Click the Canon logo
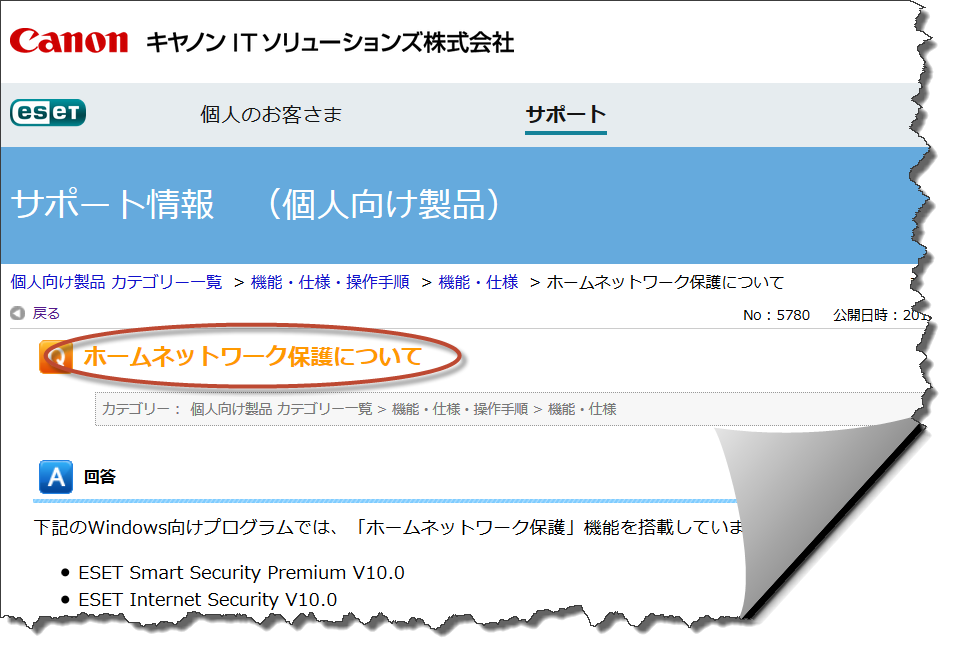The width and height of the screenshot is (961, 659). [x=69, y=41]
